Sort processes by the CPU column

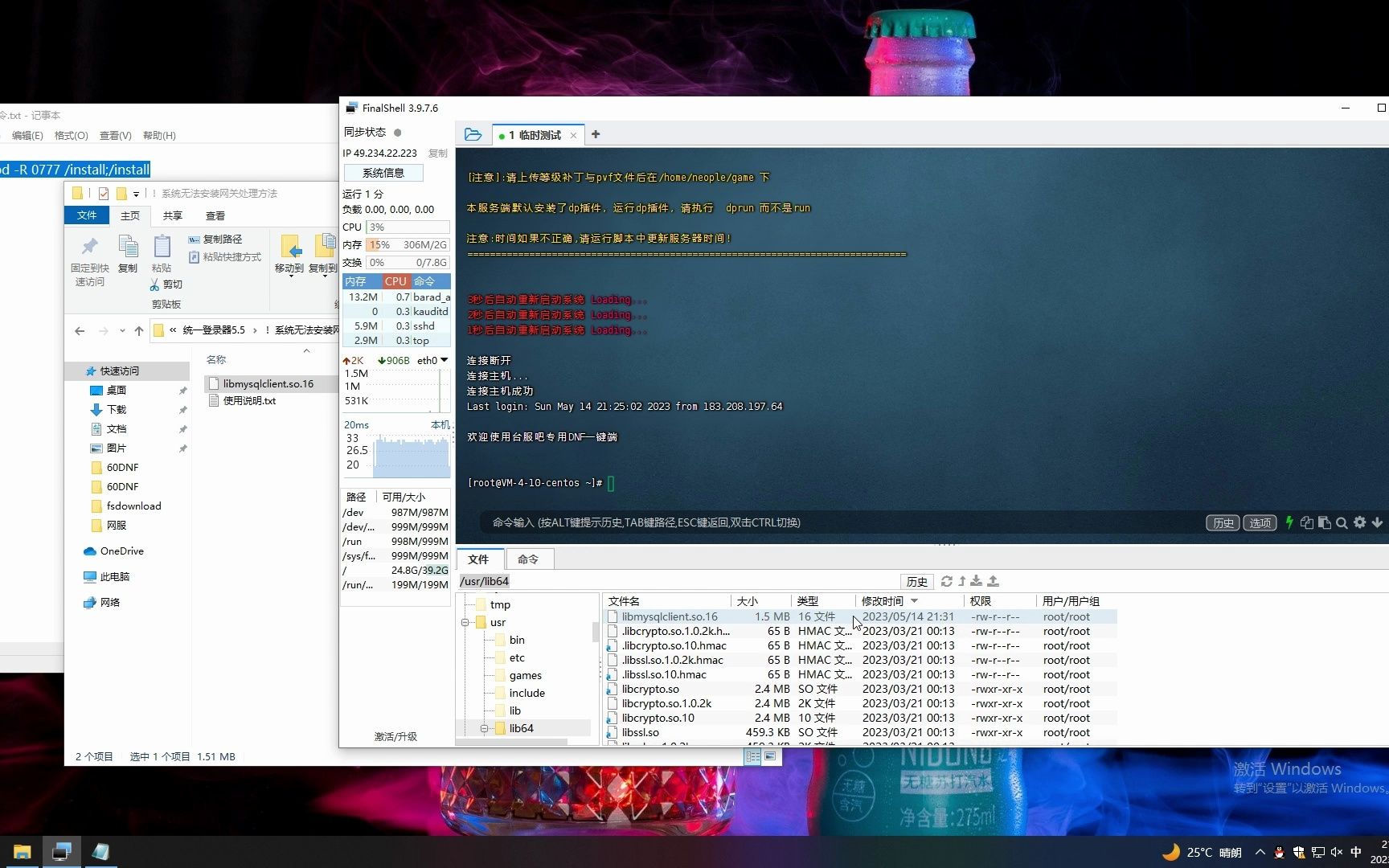395,281
